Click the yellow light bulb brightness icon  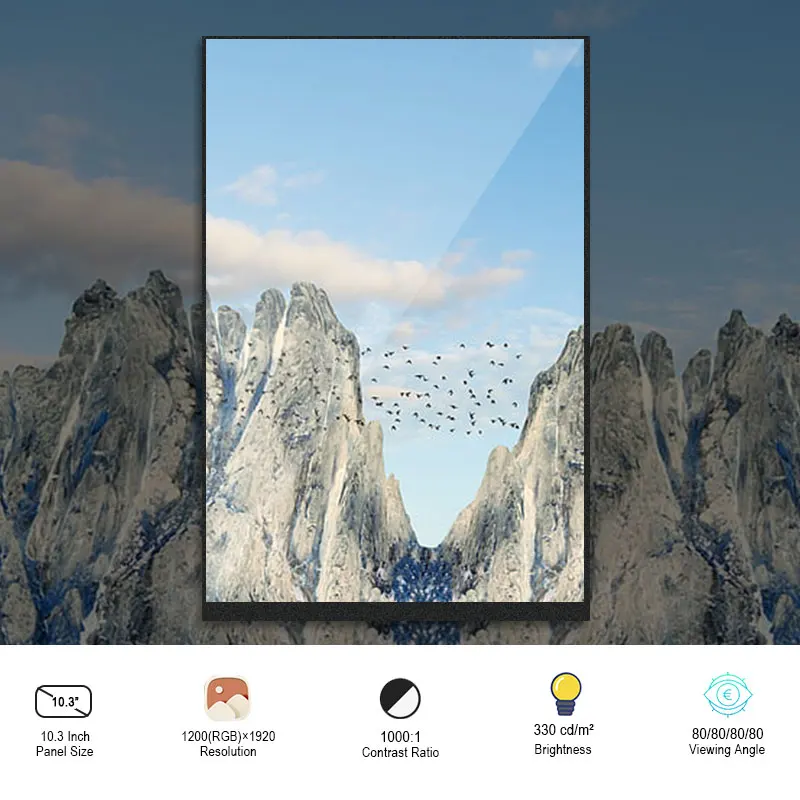tap(565, 694)
